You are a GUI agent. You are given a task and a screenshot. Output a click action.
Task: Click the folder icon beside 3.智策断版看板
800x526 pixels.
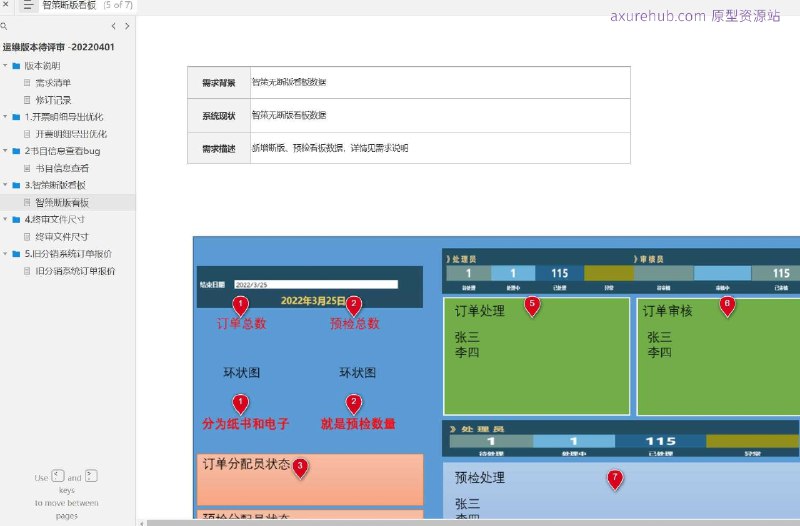[16, 185]
